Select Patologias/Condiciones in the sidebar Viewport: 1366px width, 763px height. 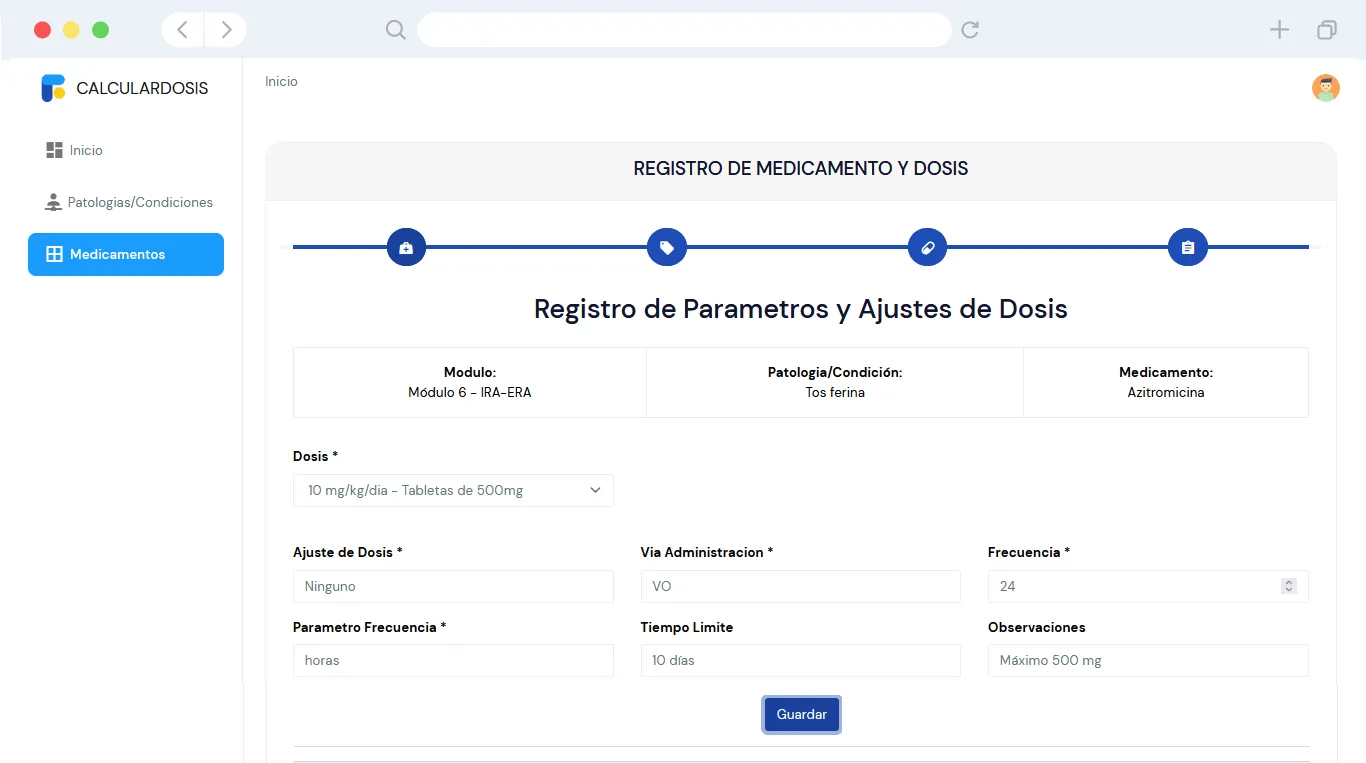click(x=140, y=202)
